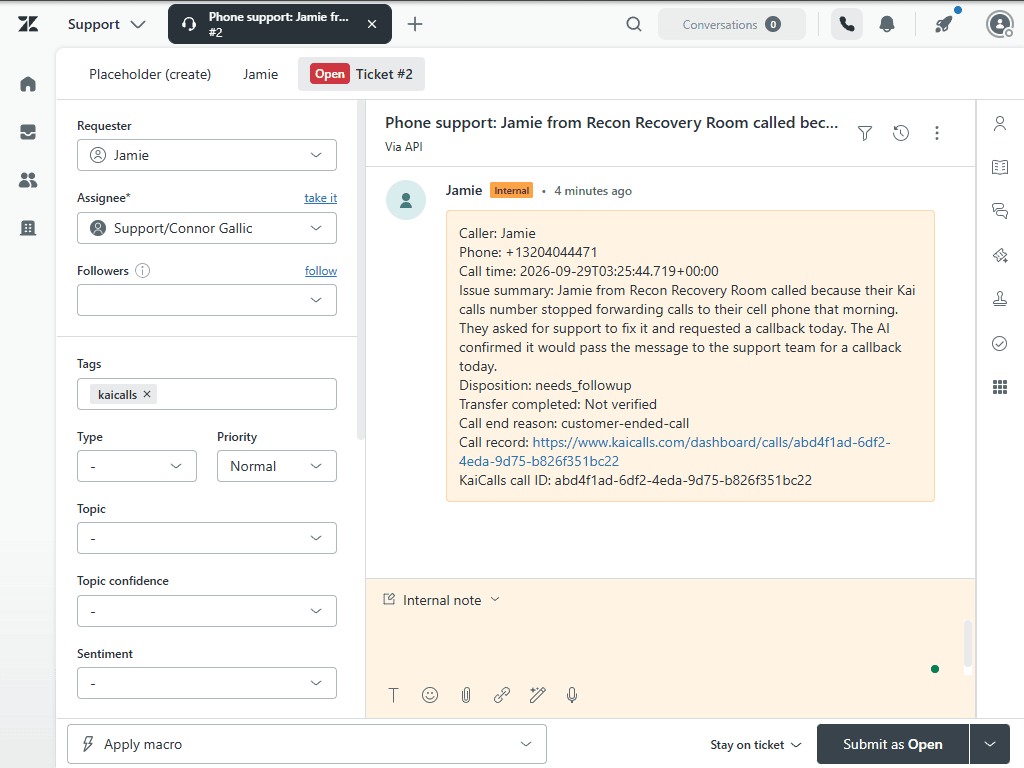The image size is (1024, 768).
Task: Open the Apps grid icon
Action: pyautogui.click(x=999, y=387)
